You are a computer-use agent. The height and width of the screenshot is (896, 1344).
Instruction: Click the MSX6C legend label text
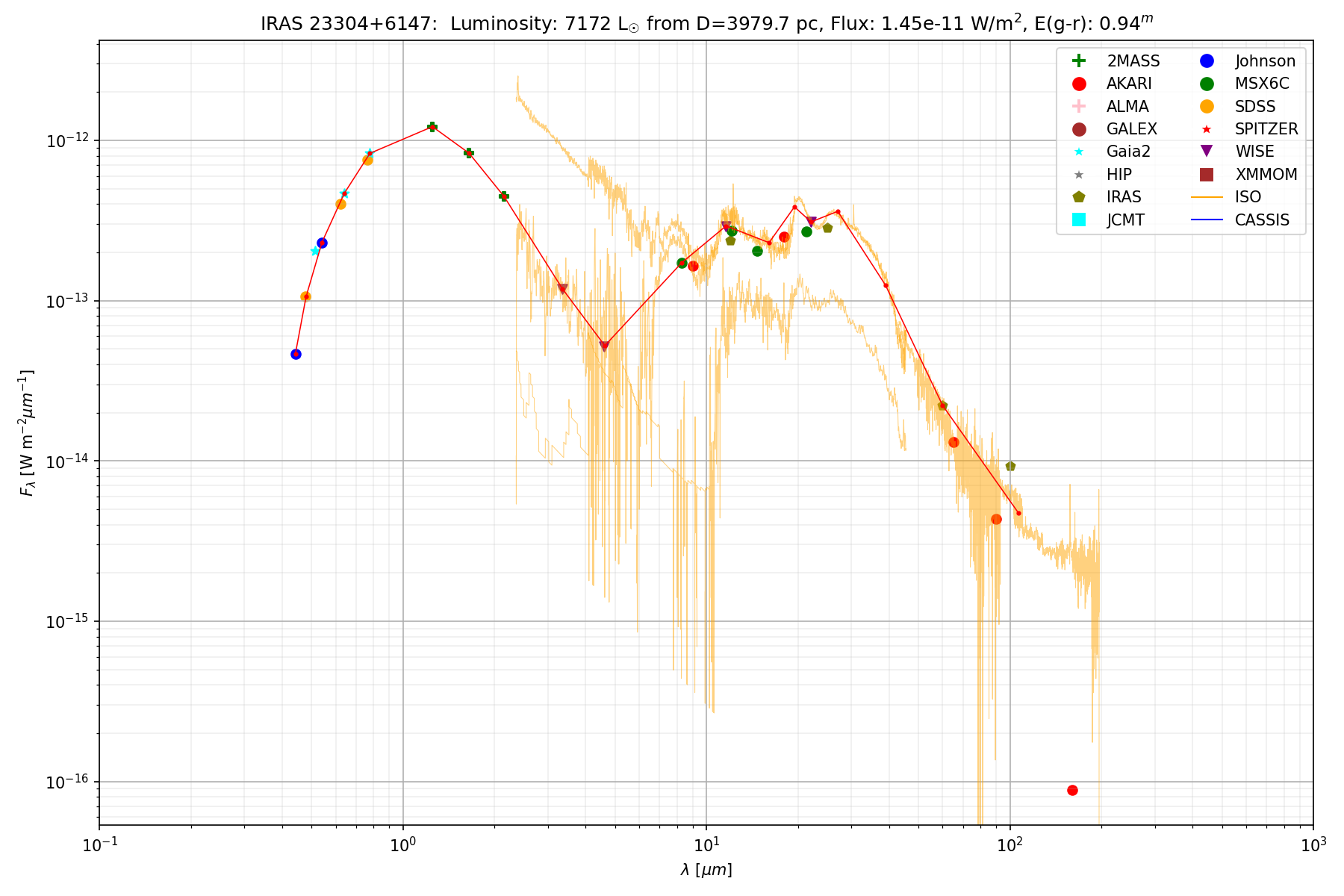(x=1261, y=84)
